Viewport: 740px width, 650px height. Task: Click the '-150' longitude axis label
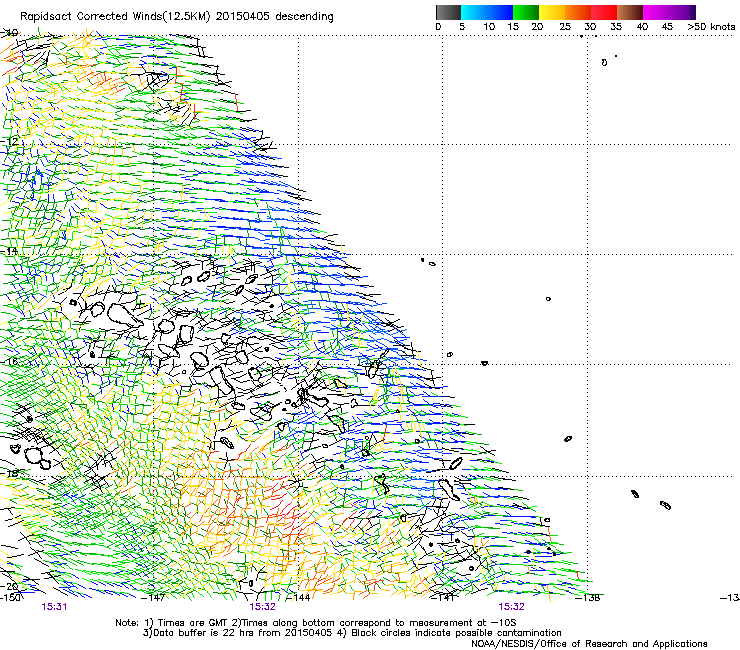11,598
